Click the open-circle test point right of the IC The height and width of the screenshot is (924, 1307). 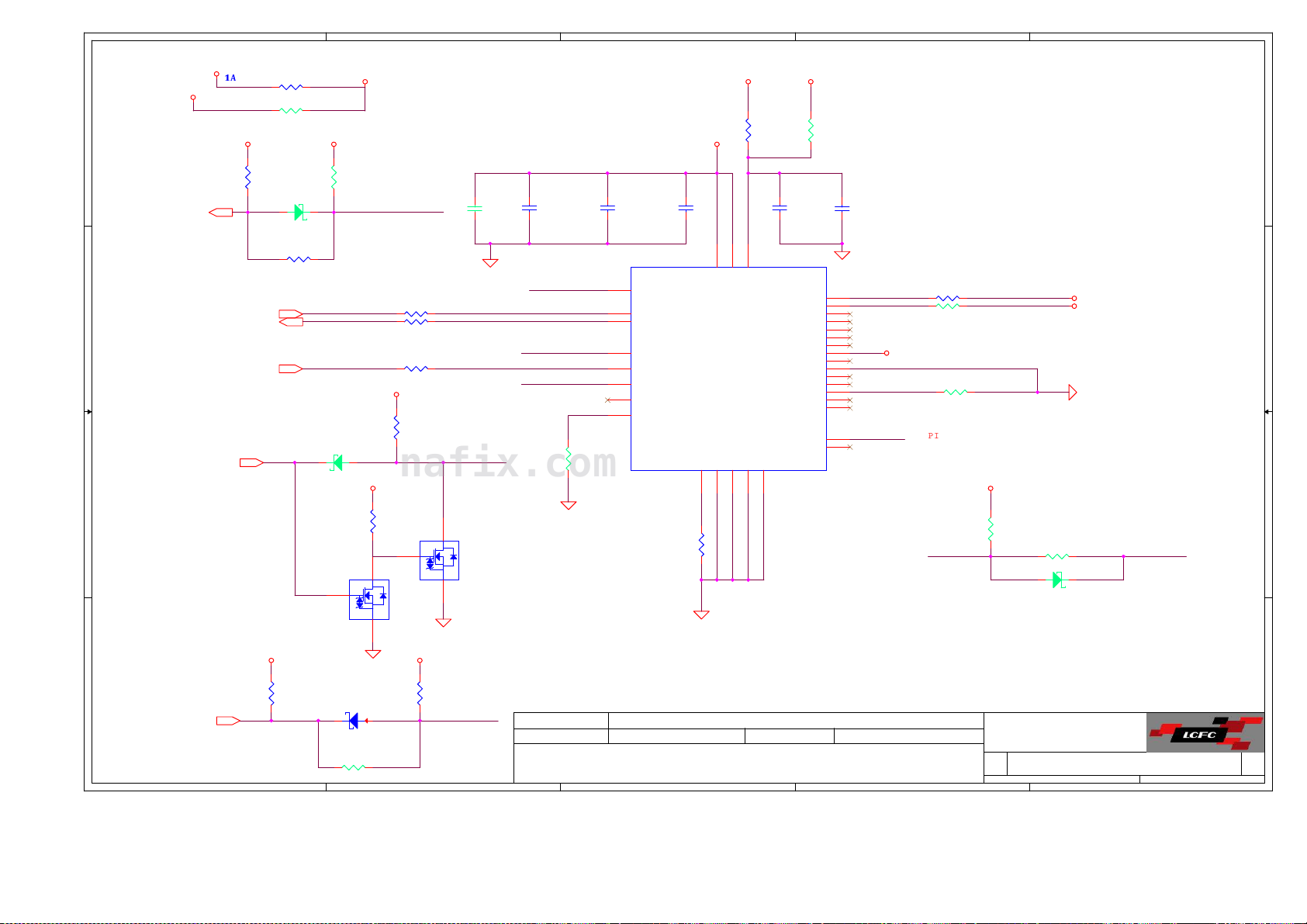(x=886, y=353)
